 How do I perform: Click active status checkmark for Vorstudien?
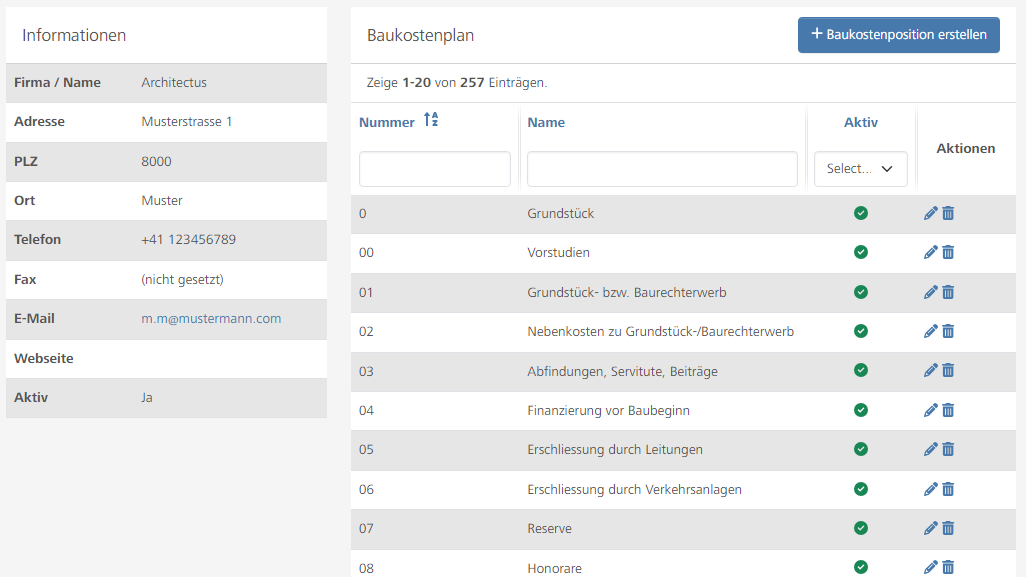[860, 252]
